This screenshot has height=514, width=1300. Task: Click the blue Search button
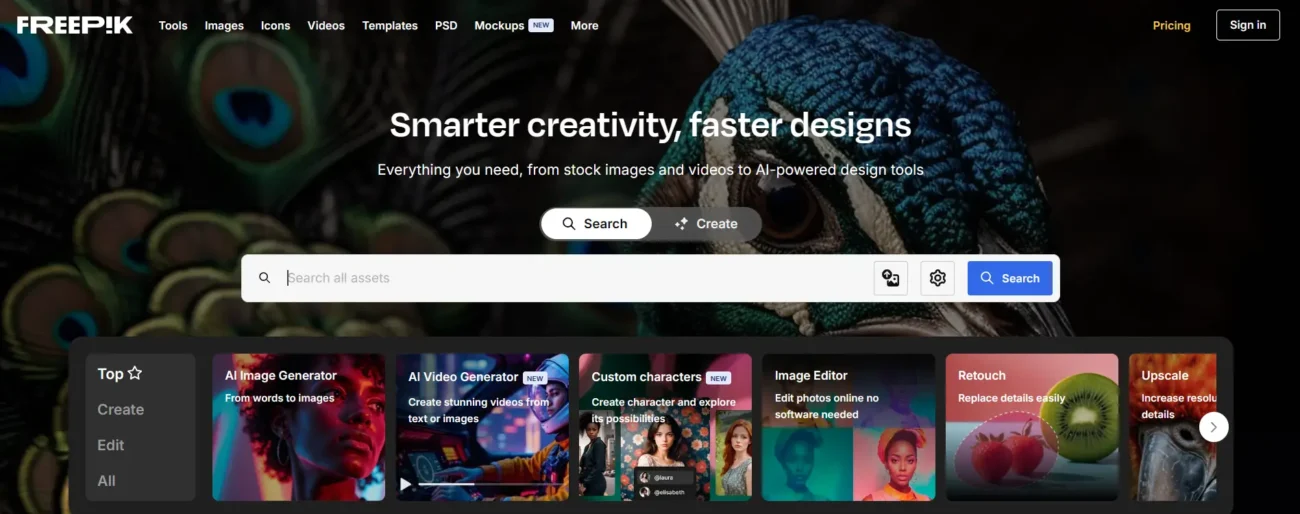coord(1010,278)
